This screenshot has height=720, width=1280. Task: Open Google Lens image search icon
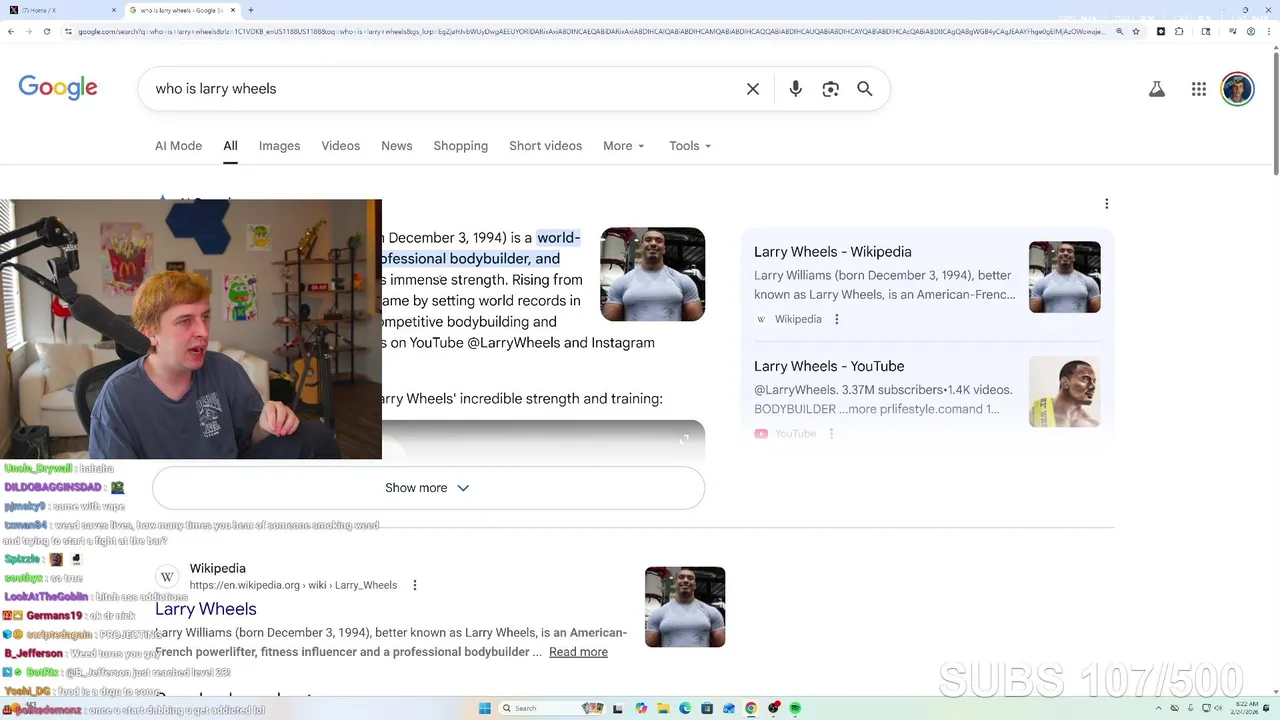(830, 89)
